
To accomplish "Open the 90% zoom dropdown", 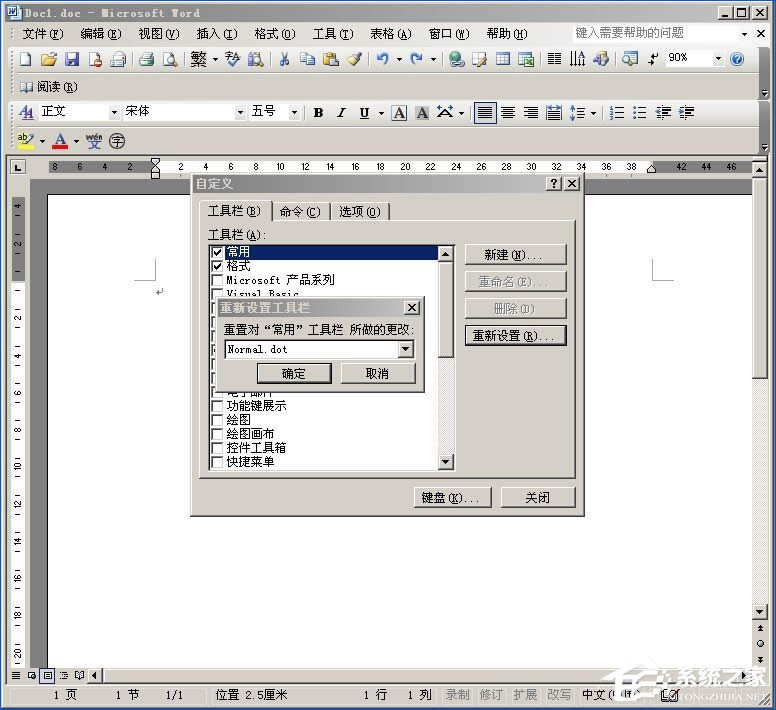I will 717,59.
